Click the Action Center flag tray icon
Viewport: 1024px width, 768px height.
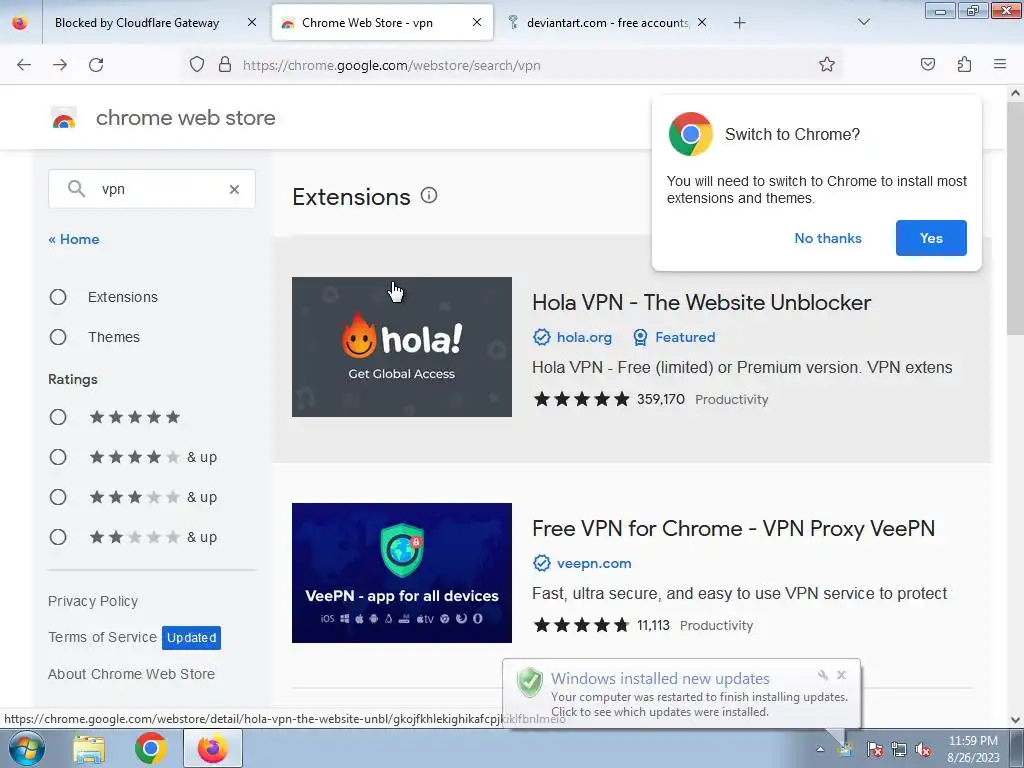click(875, 750)
